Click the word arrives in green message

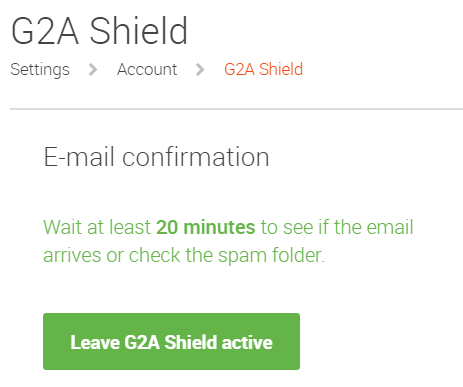click(72, 256)
